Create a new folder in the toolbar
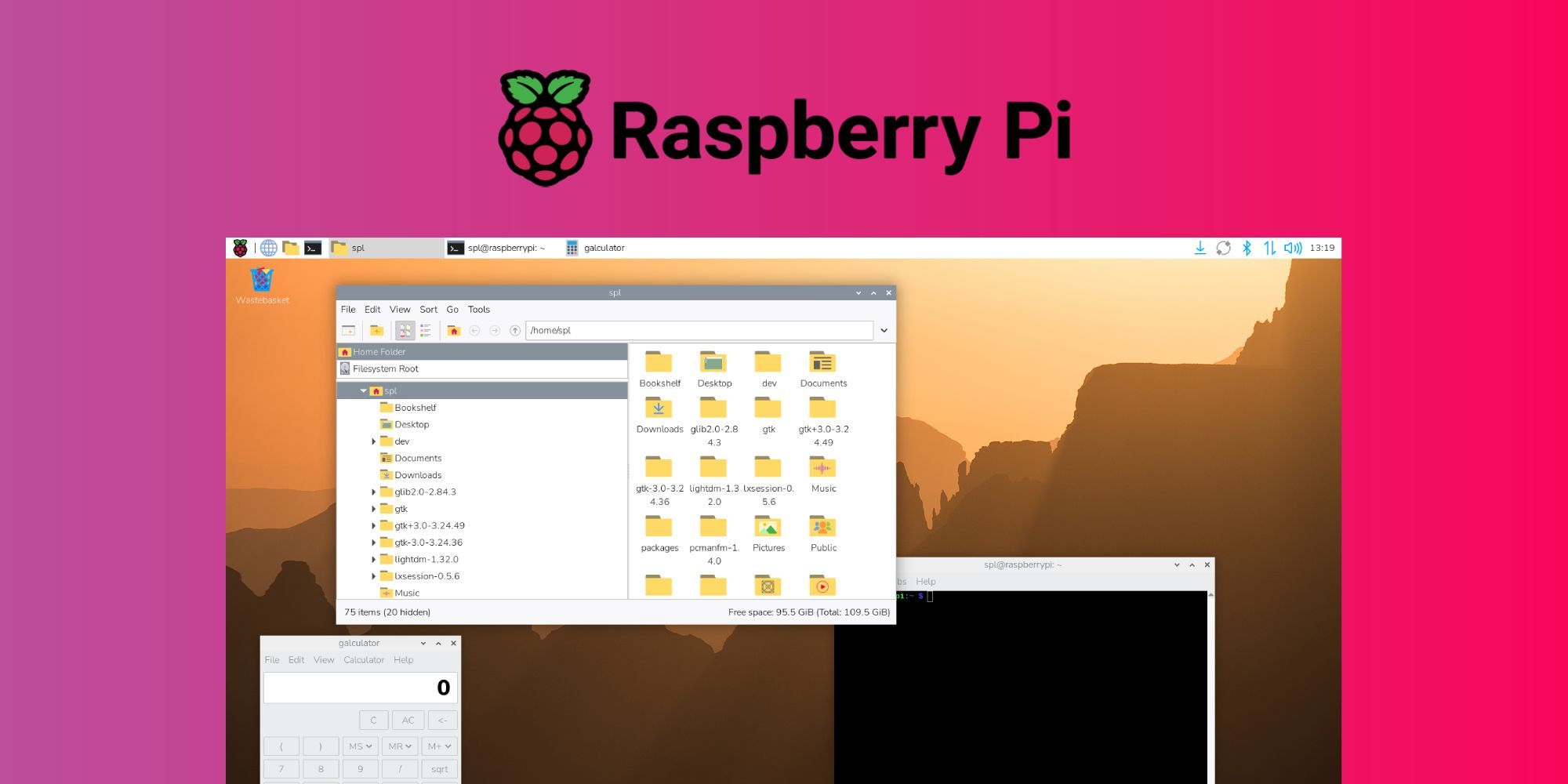The height and width of the screenshot is (784, 1568). tap(377, 330)
